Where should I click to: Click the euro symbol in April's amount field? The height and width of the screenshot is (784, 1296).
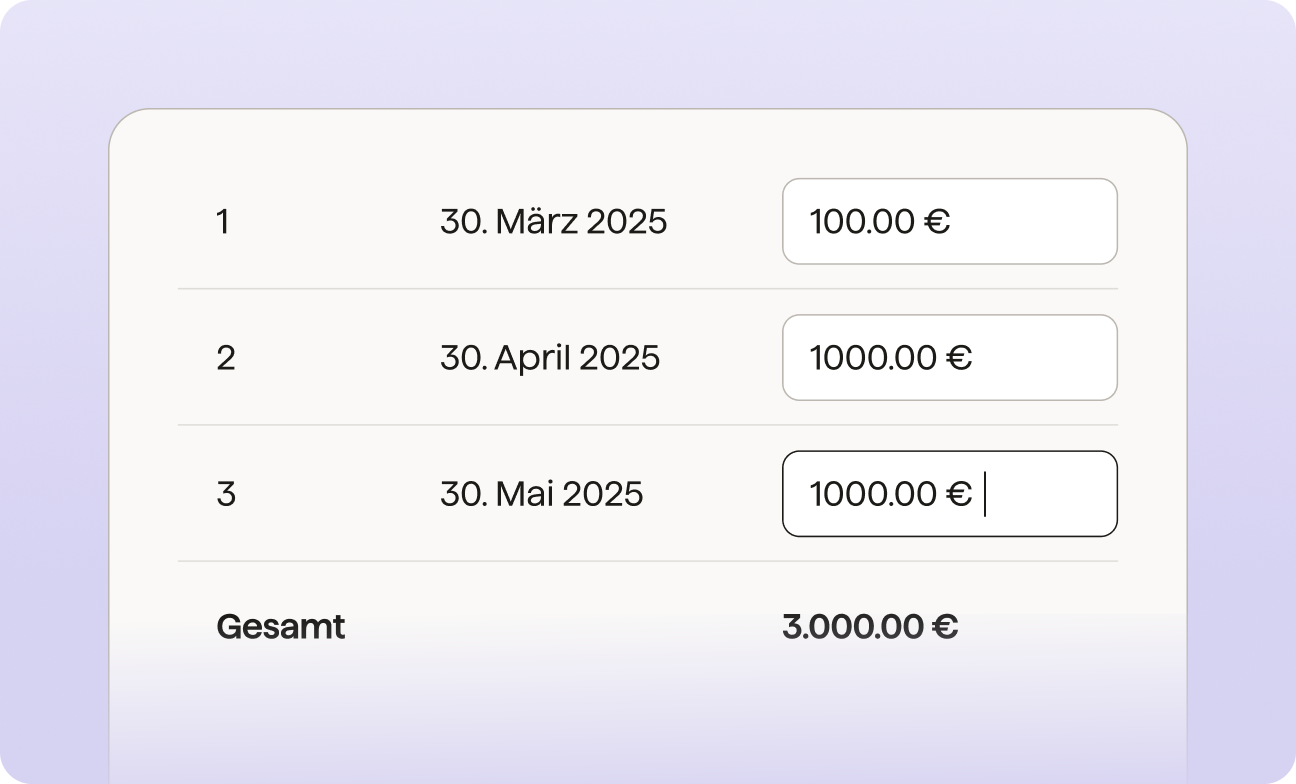click(x=959, y=358)
